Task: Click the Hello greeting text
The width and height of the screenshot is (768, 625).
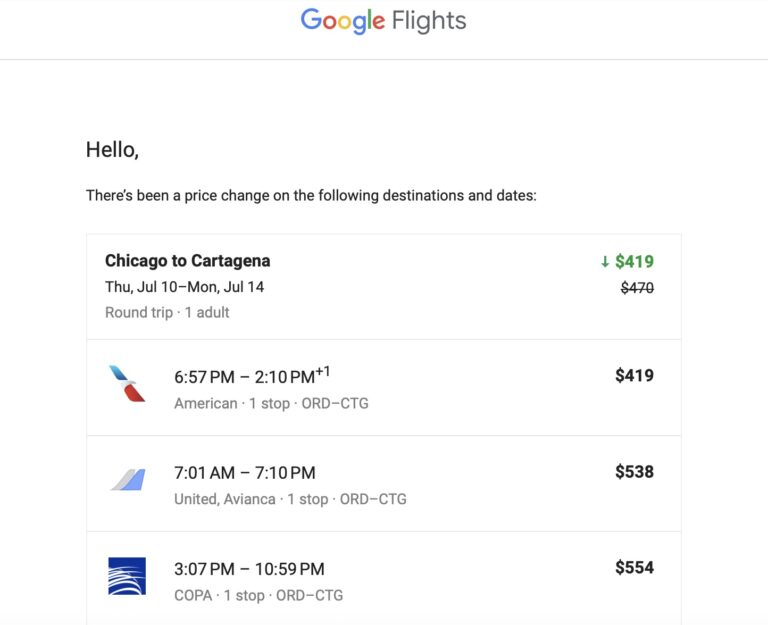Action: tap(112, 150)
